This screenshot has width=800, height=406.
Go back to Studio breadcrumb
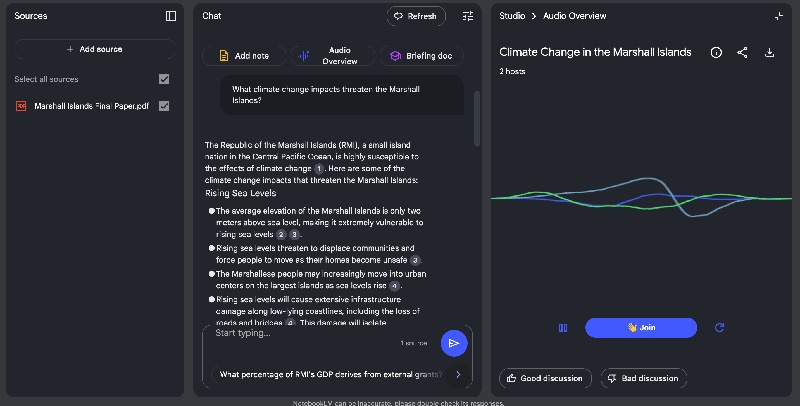(513, 16)
